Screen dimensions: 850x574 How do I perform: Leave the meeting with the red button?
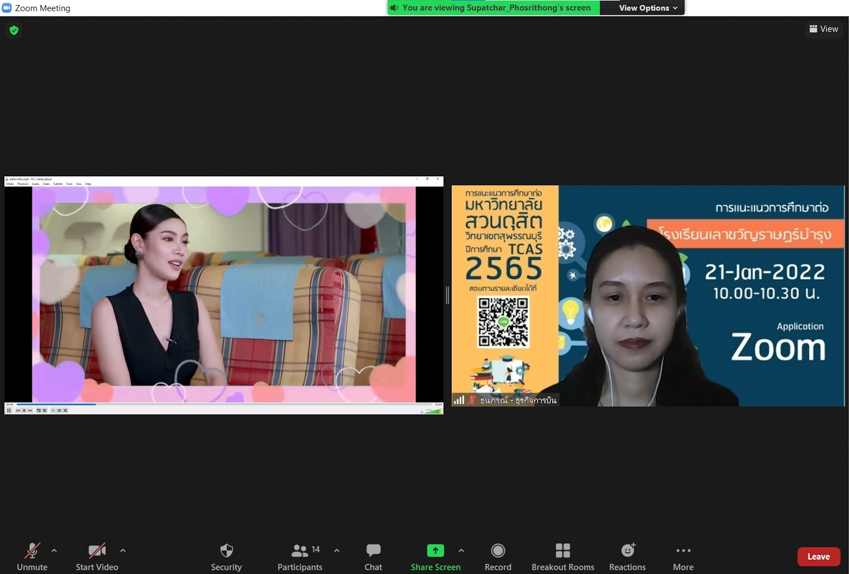pyautogui.click(x=819, y=557)
